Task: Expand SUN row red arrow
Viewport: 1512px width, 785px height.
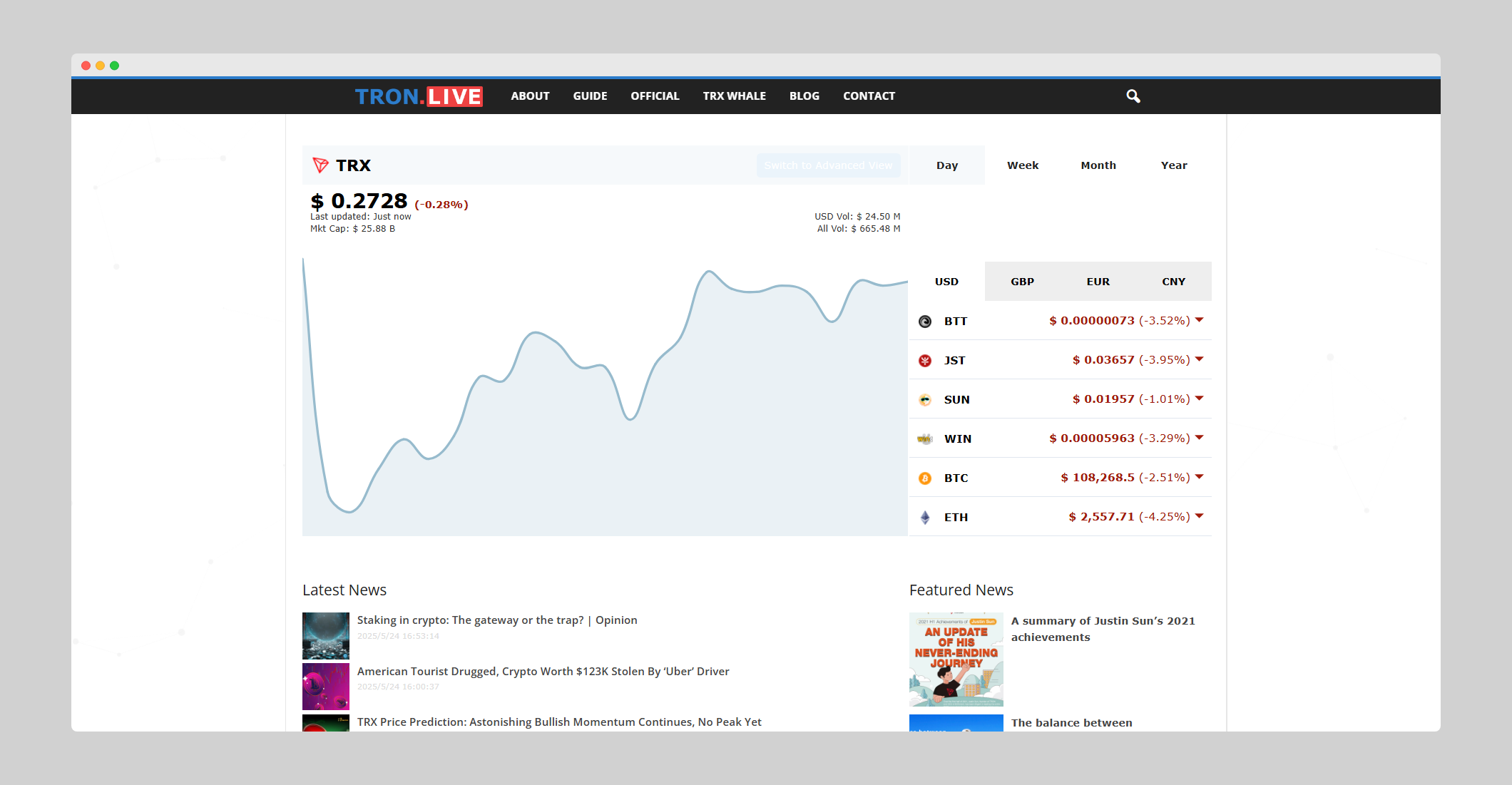Action: pos(1200,399)
